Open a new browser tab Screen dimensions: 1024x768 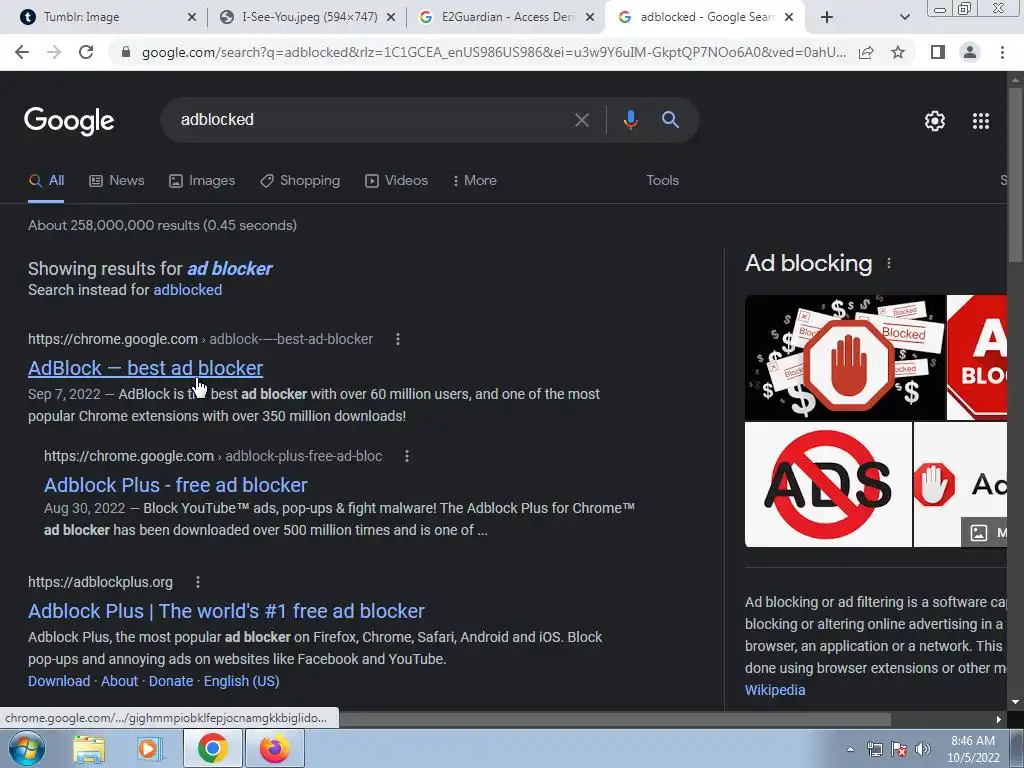tap(827, 17)
